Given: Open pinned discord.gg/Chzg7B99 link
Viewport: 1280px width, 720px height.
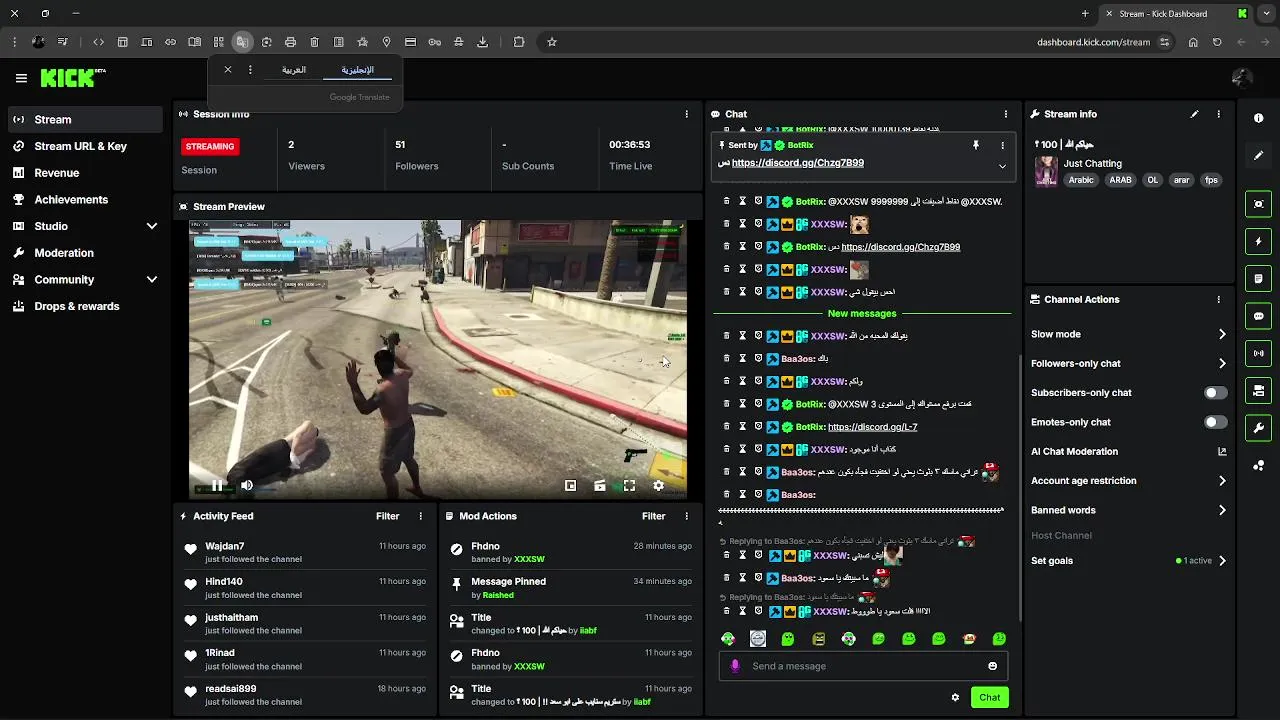Looking at the screenshot, I should click(797, 163).
